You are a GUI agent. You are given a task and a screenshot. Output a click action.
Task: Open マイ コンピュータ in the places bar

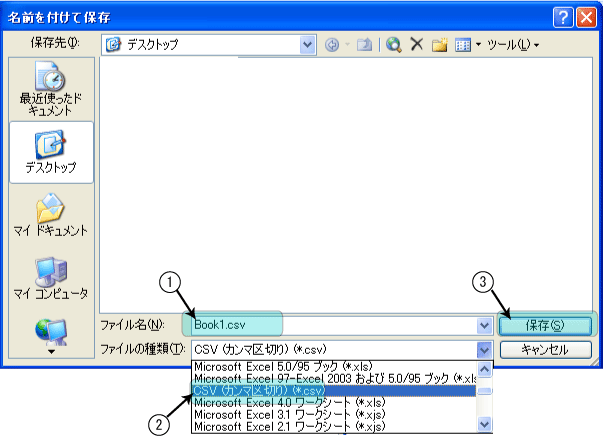[x=51, y=278]
